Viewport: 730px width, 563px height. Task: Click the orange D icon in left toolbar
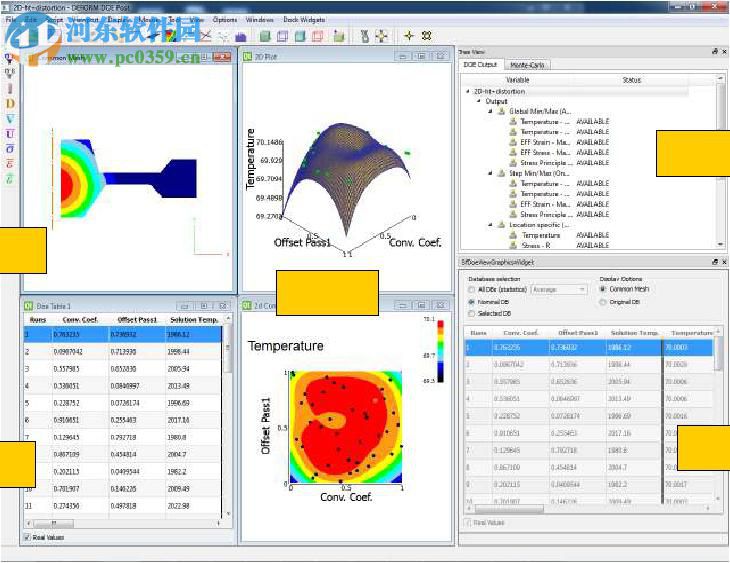click(x=10, y=103)
